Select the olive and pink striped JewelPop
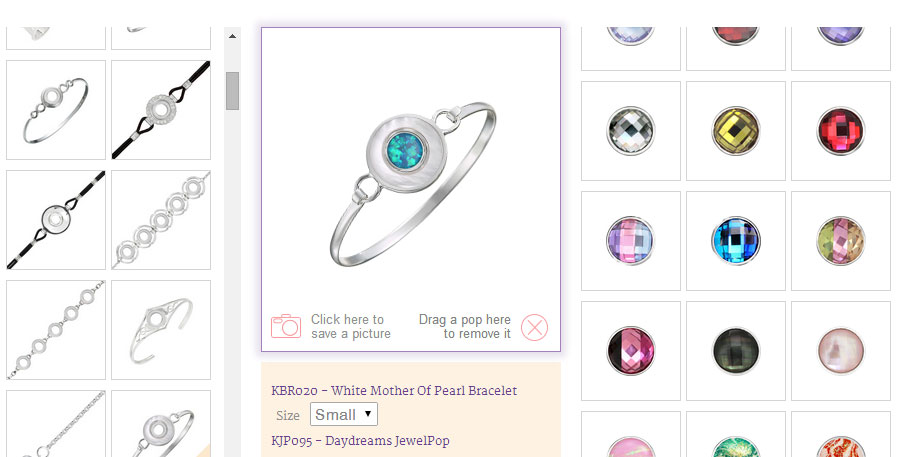The width and height of the screenshot is (897, 457). click(840, 241)
